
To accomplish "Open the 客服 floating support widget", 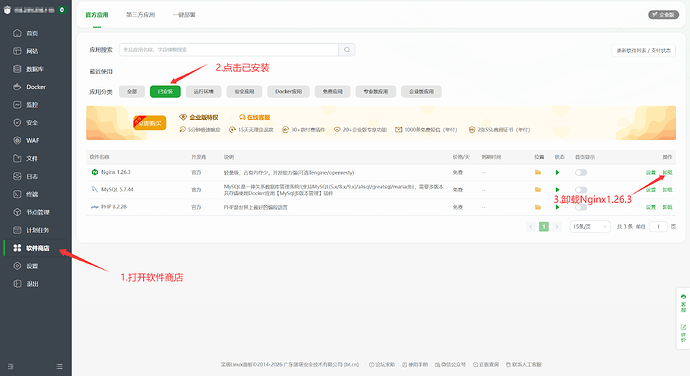I will [683, 303].
